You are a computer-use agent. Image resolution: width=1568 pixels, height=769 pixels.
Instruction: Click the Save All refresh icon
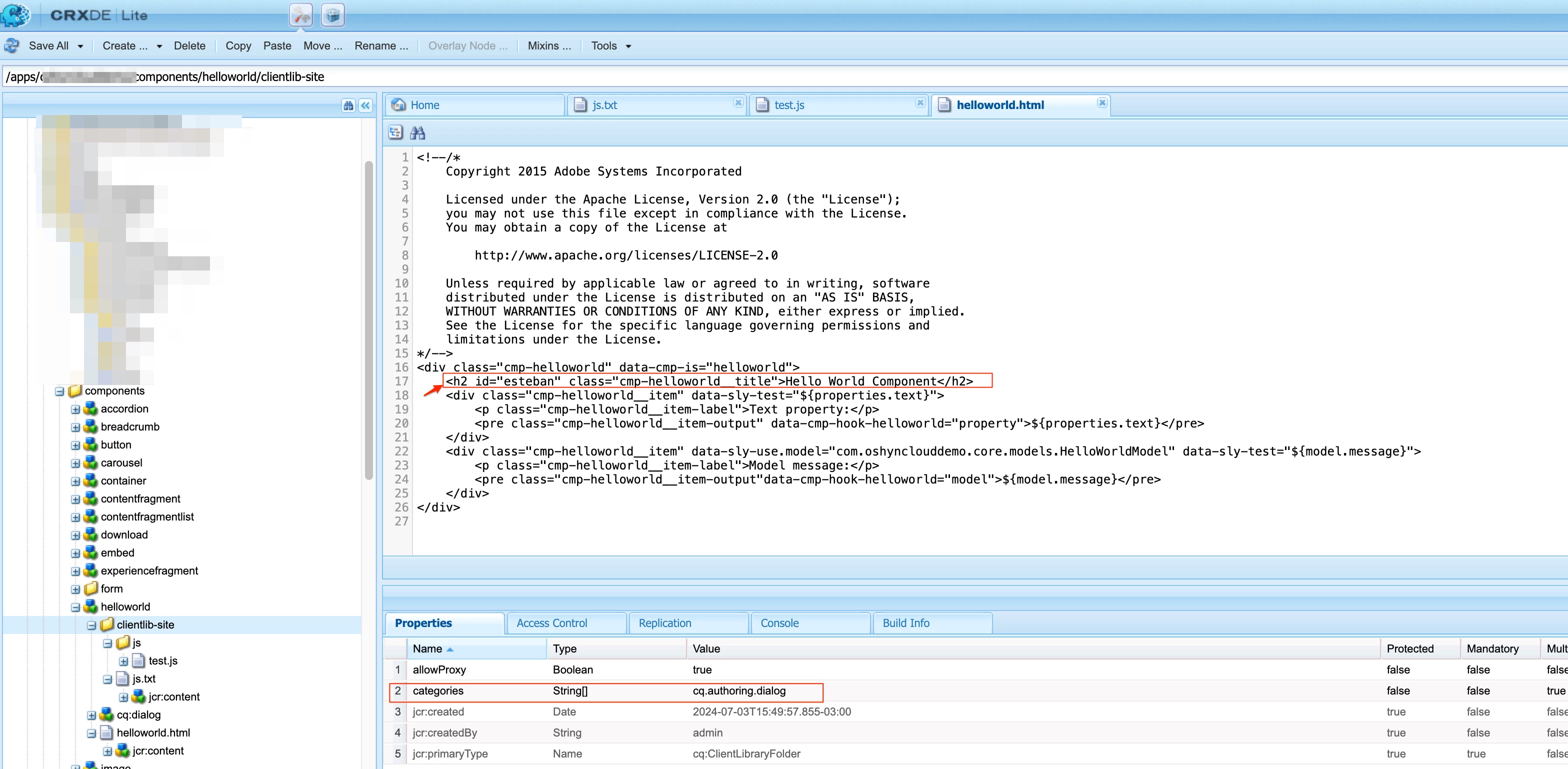tap(11, 45)
